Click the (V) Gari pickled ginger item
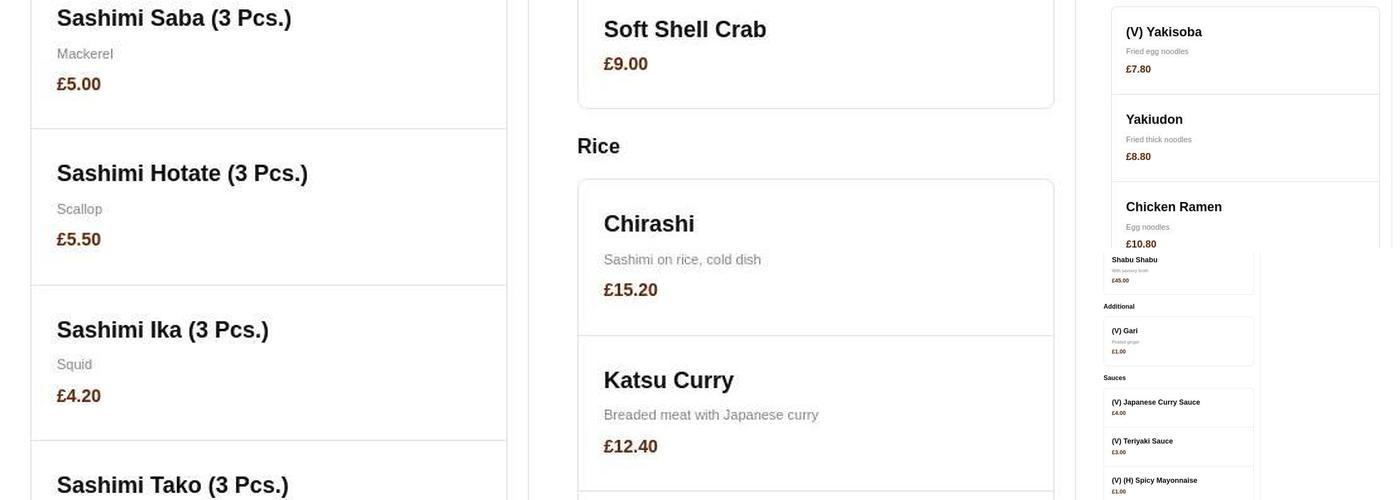 click(1124, 331)
